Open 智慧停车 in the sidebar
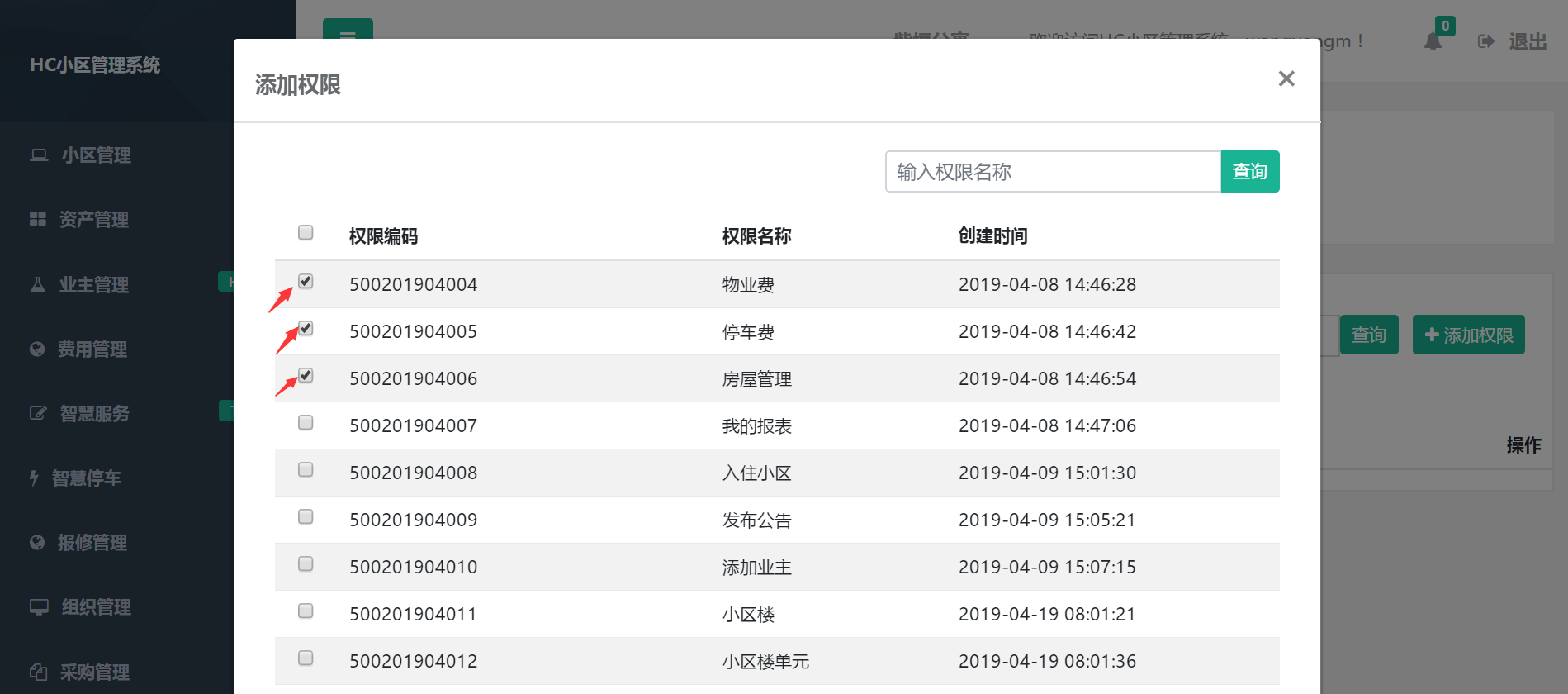This screenshot has height=694, width=1568. pyautogui.click(x=86, y=478)
